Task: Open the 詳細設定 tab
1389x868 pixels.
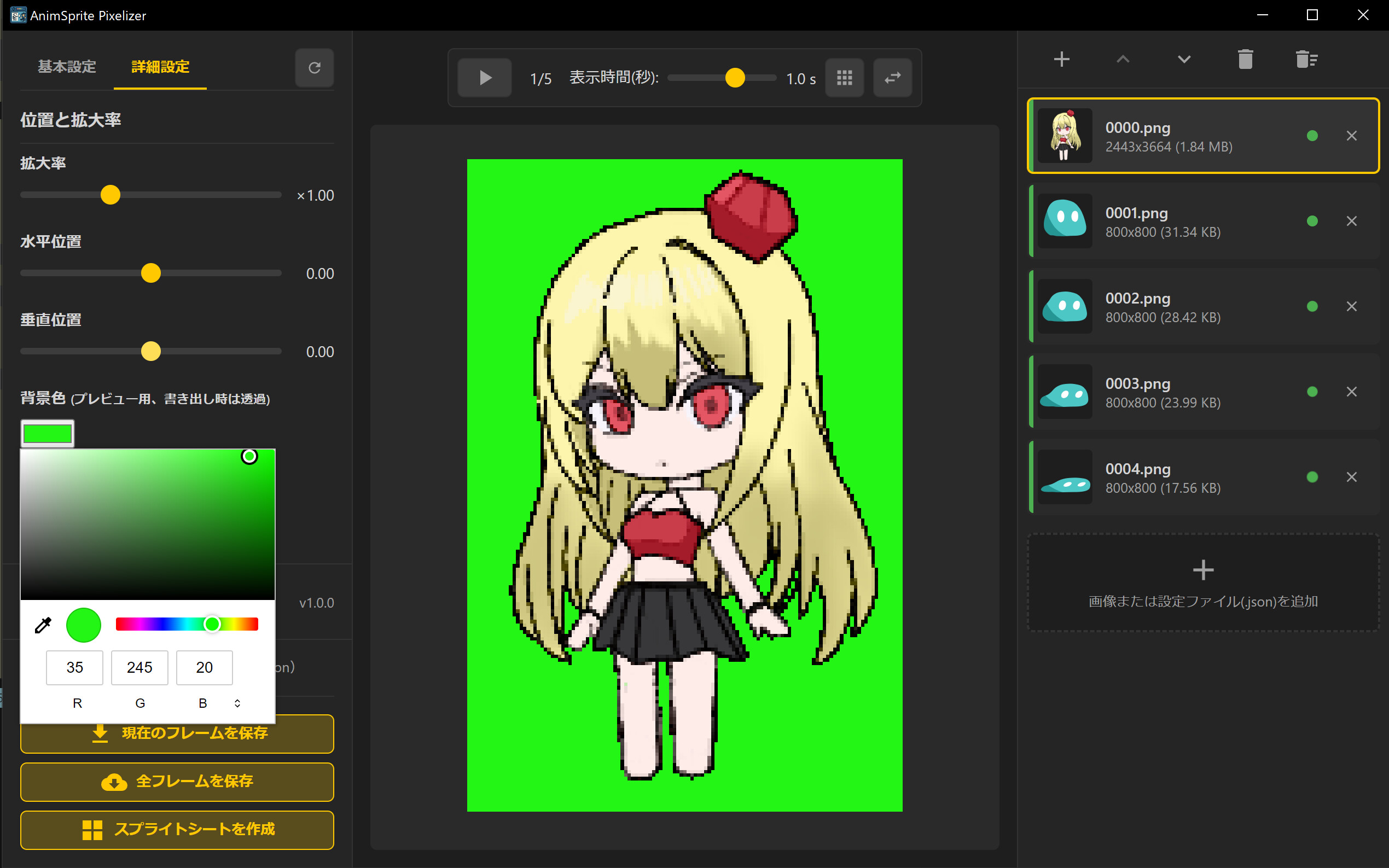Action: (x=159, y=67)
